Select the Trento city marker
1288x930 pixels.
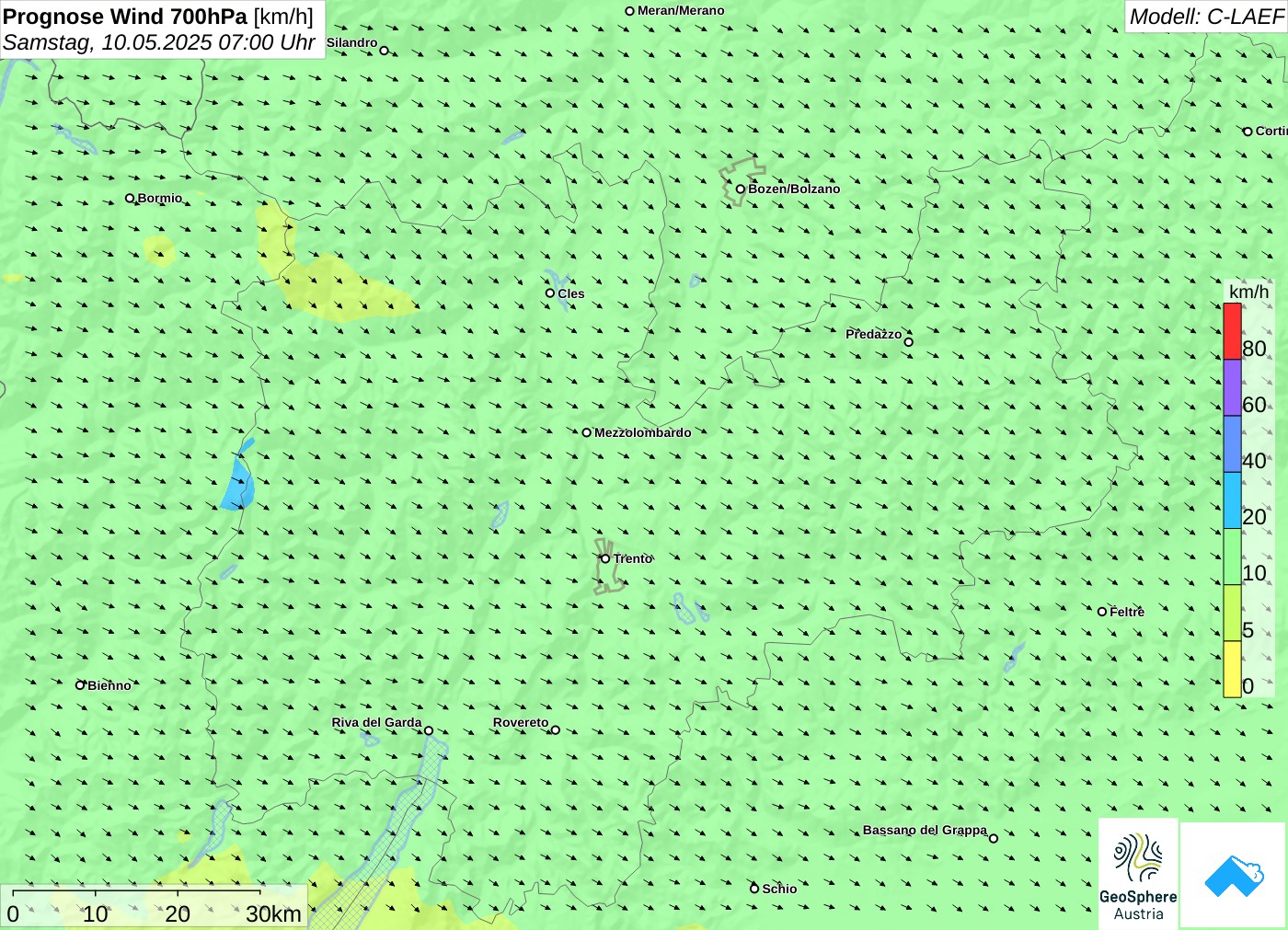(605, 558)
